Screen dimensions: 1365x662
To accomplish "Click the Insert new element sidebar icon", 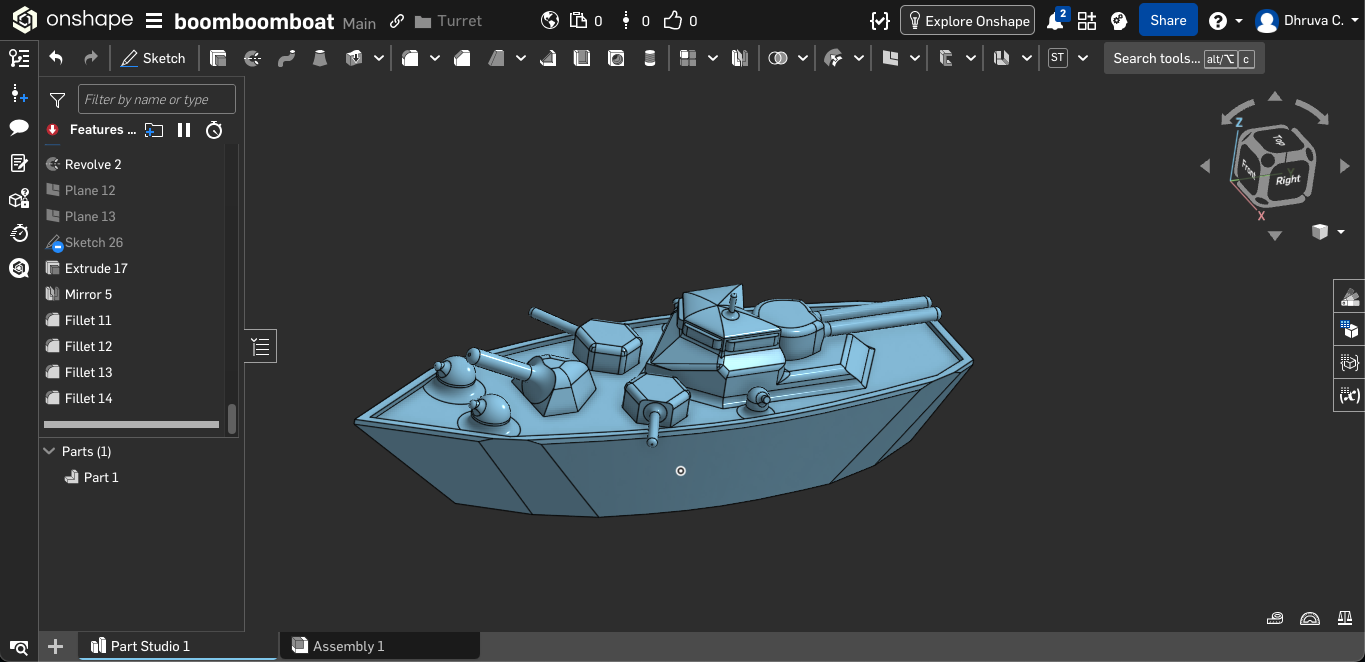I will [x=19, y=93].
